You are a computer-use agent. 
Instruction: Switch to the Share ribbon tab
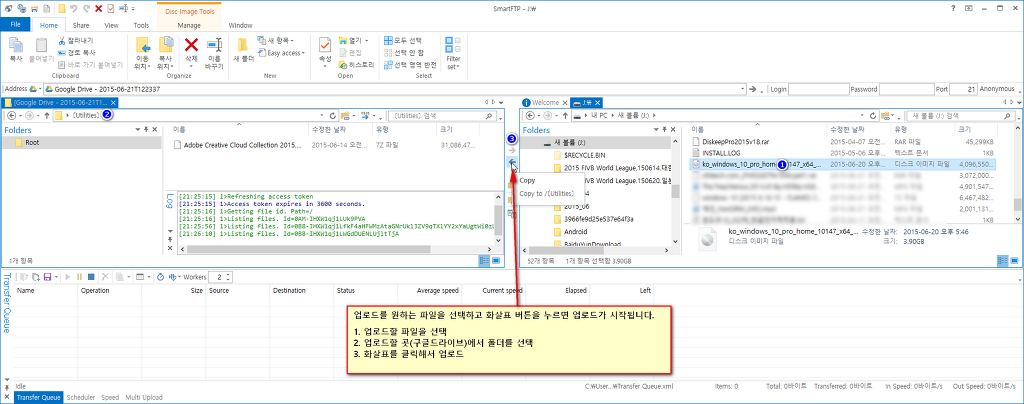click(x=82, y=25)
